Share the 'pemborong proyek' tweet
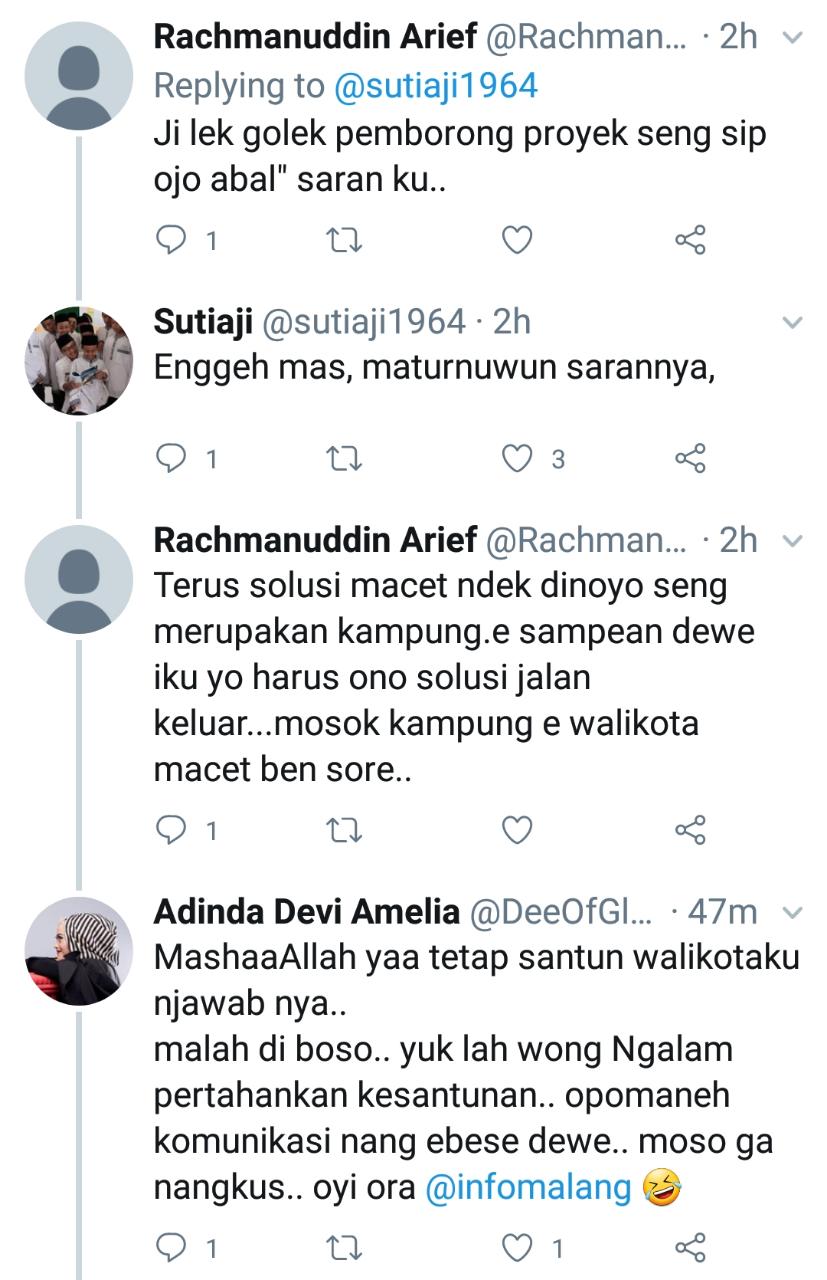Viewport: 827px width, 1280px height. 690,240
